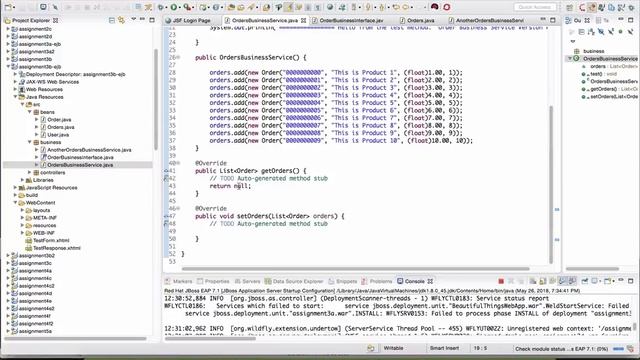640x360 pixels.
Task: Click the Console horizontal scrollbar
Action: click(x=210, y=338)
